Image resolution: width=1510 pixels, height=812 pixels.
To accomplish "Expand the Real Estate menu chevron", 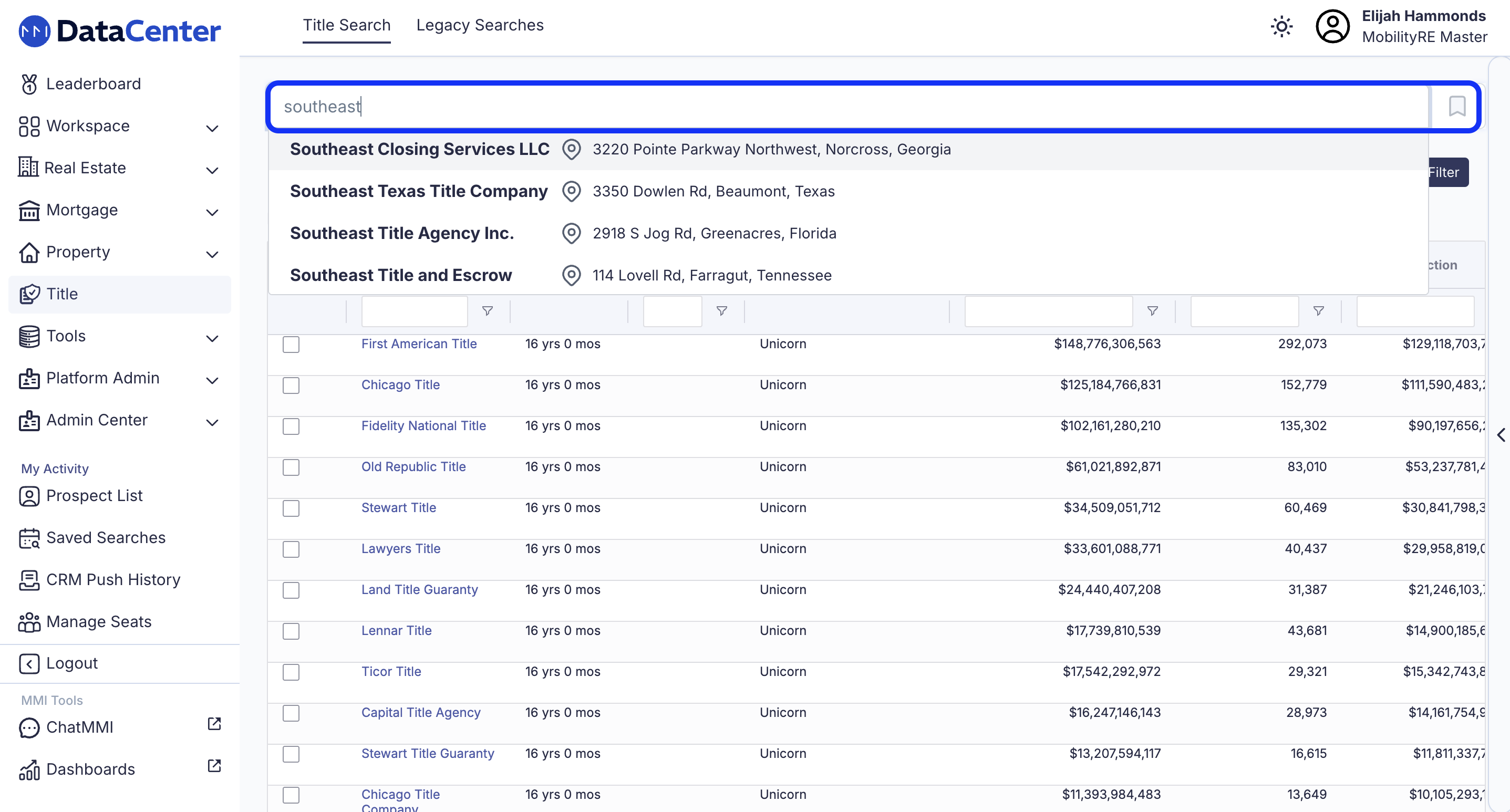I will [x=212, y=171].
